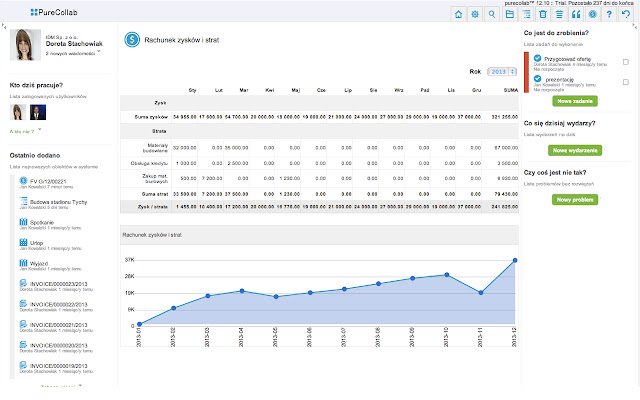Click the invoice icon beside INVOICE/0000022/2013
The width and height of the screenshot is (640, 400).
[x=23, y=304]
